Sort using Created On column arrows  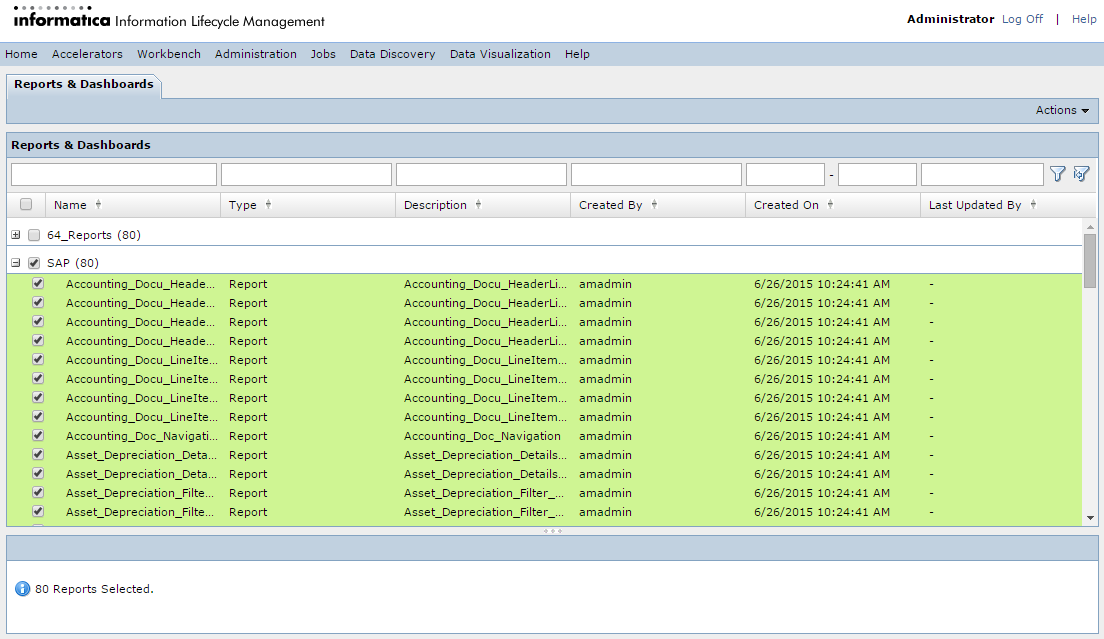(x=830, y=205)
